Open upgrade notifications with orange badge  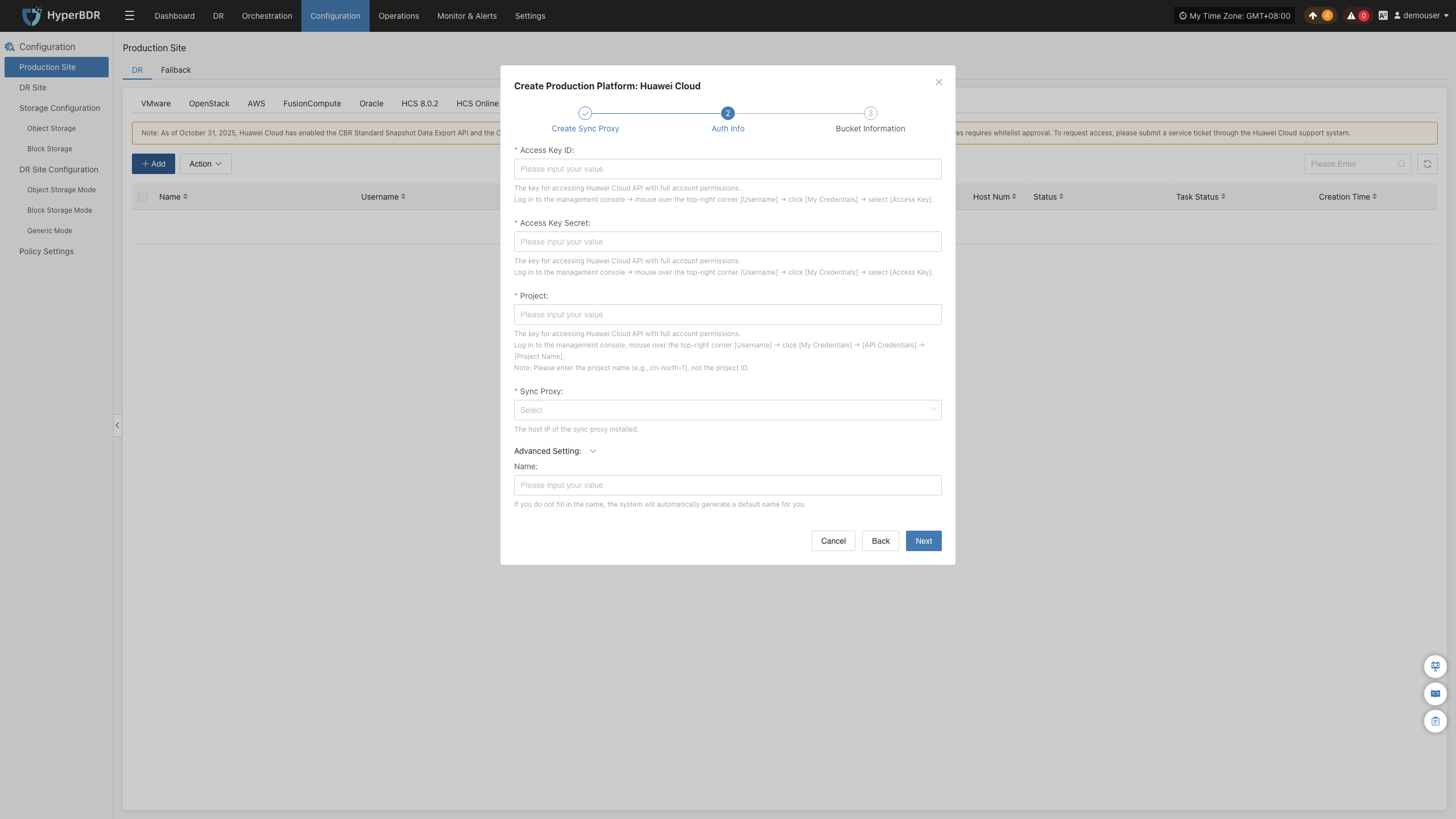(1320, 16)
